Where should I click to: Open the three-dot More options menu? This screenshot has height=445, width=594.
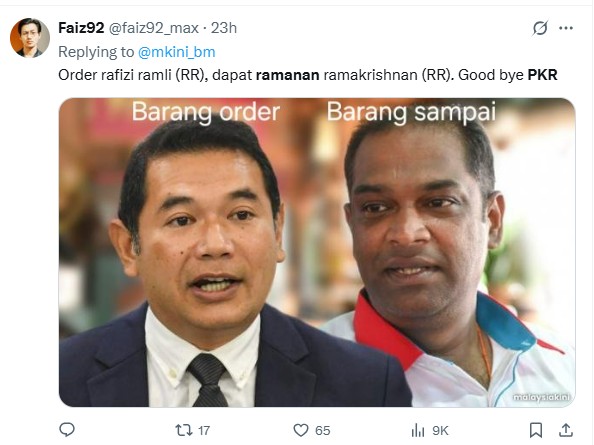[566, 28]
